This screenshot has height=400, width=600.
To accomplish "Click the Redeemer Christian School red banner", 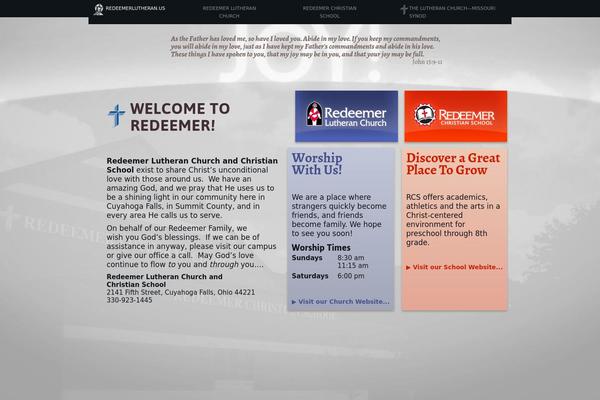I will (456, 116).
